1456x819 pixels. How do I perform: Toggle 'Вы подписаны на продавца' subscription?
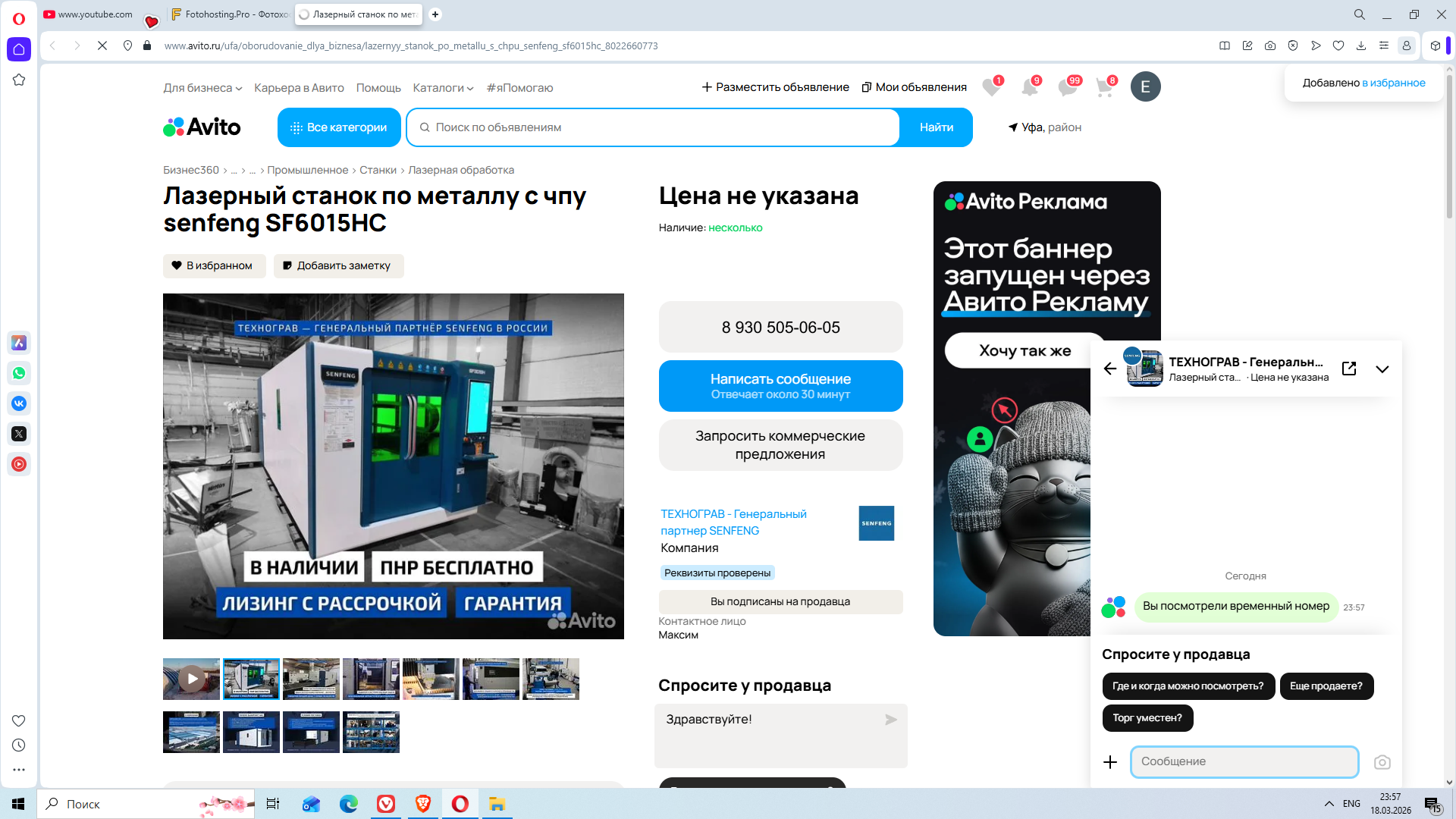point(780,601)
